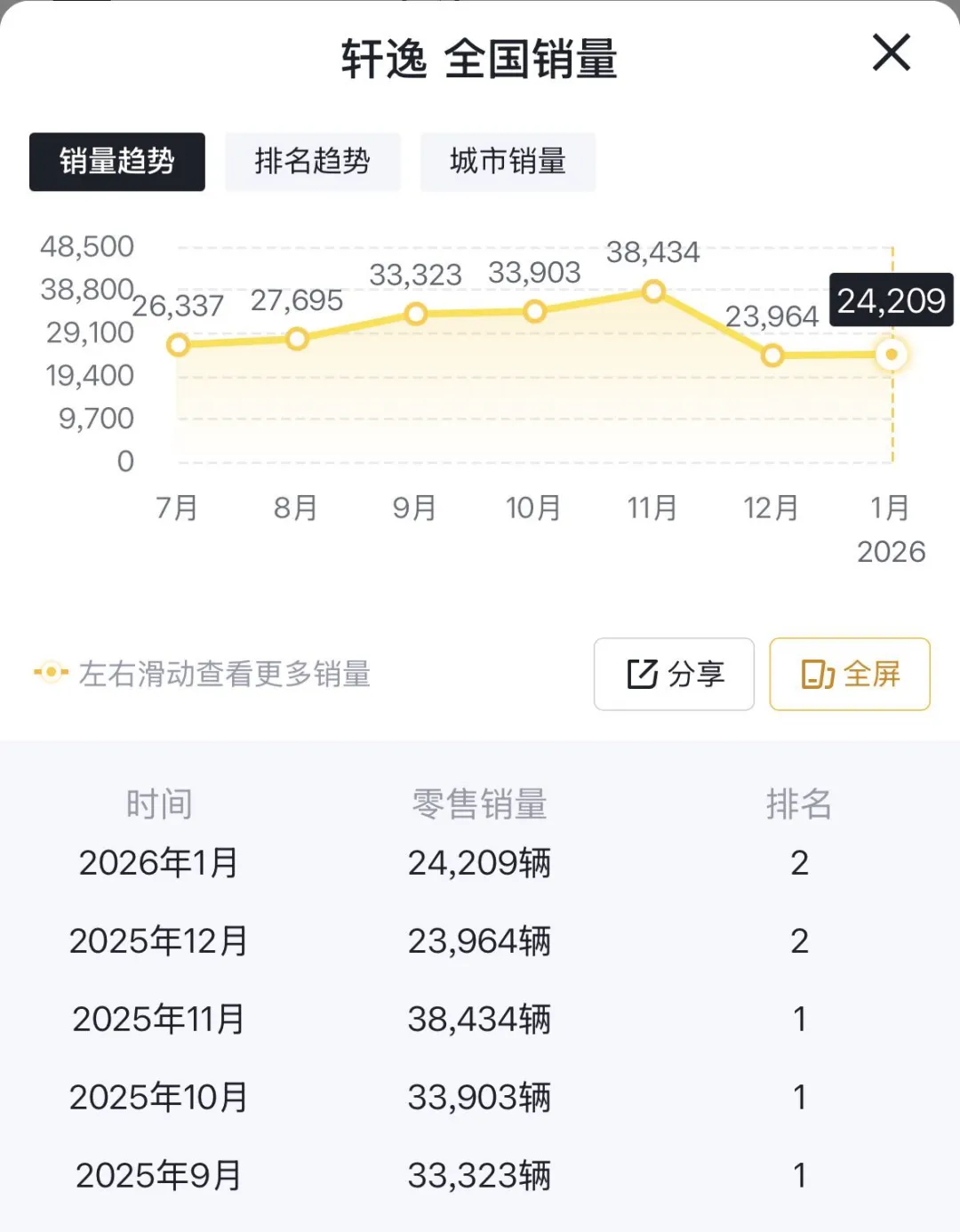Select the 8月 data point on chart
This screenshot has width=960, height=1232.
[297, 339]
